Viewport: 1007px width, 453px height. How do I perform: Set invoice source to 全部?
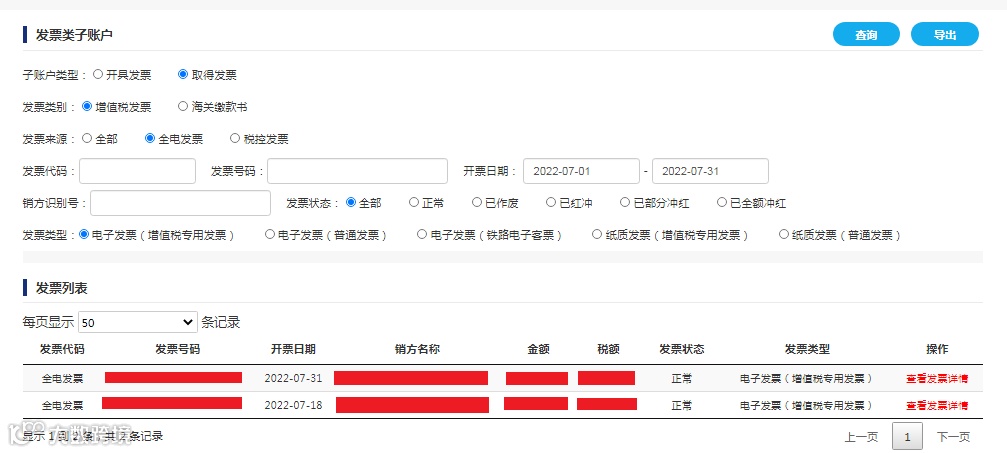[87, 138]
